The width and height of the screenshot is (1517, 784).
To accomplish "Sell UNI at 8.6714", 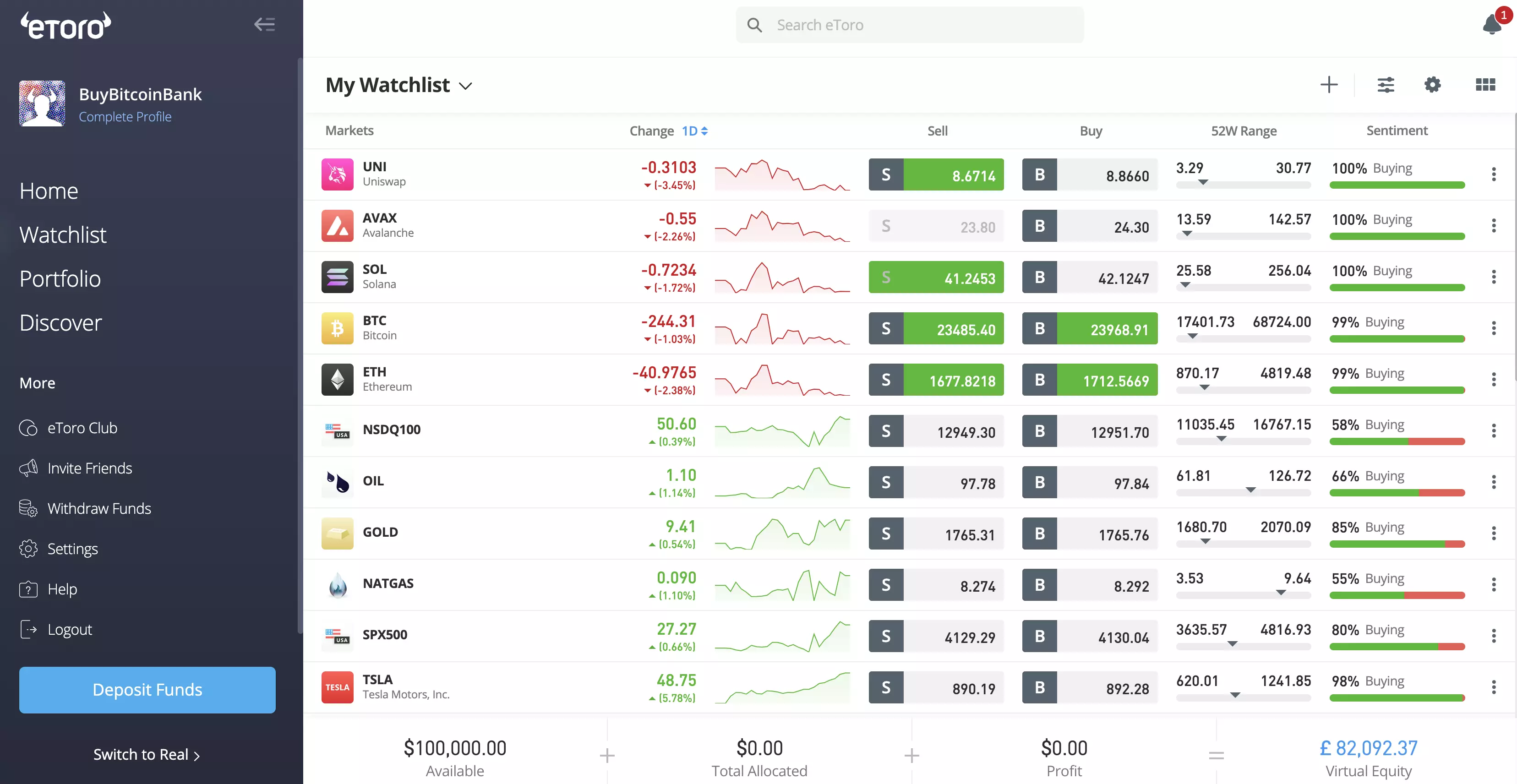I will (936, 174).
